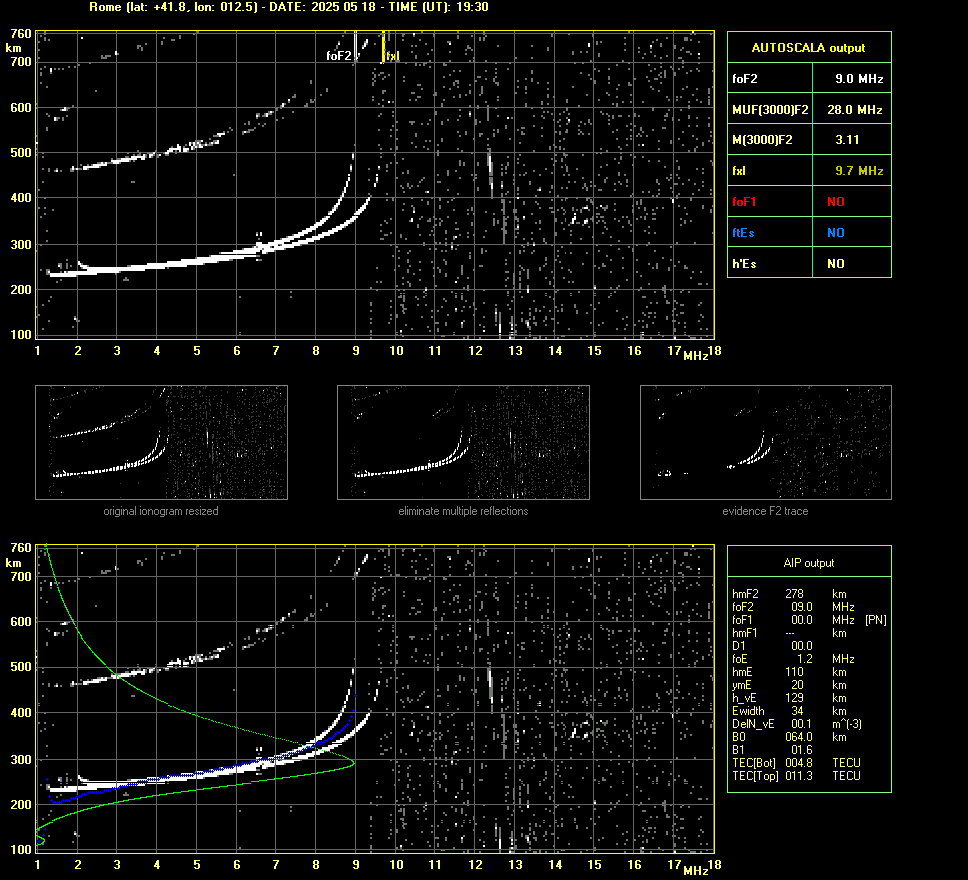Select the TEC[Top] value '011.3'
This screenshot has height=880, width=968.
[x=798, y=775]
